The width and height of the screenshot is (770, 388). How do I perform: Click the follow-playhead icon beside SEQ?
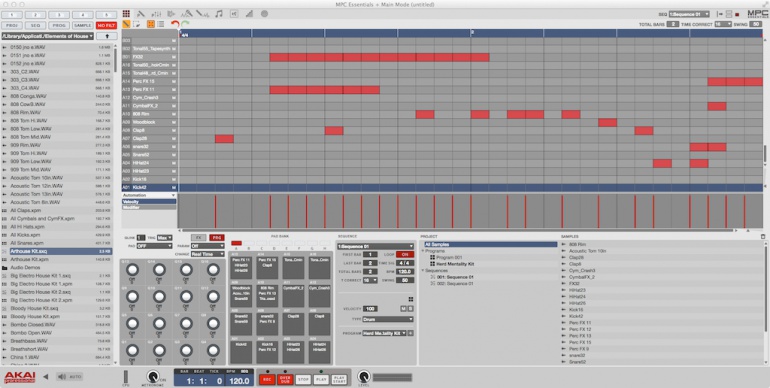coord(719,14)
